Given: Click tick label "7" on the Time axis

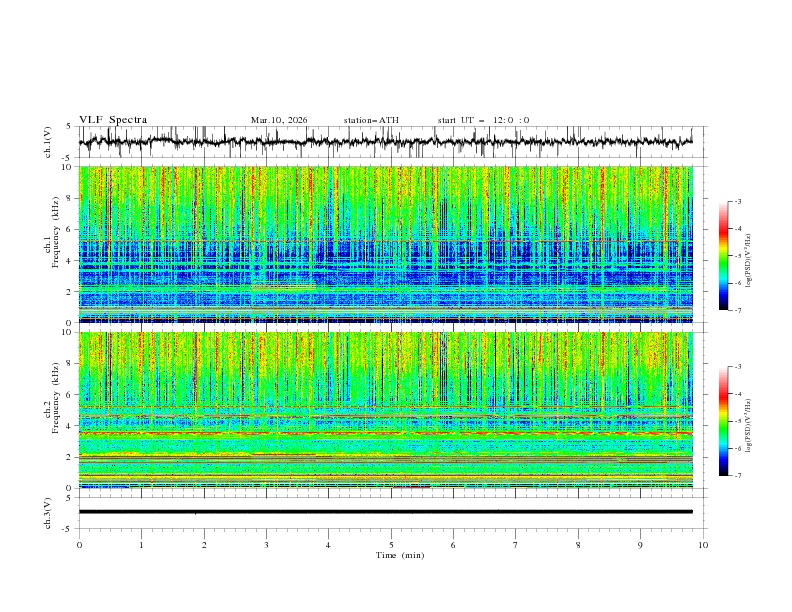Looking at the screenshot, I should tap(516, 545).
